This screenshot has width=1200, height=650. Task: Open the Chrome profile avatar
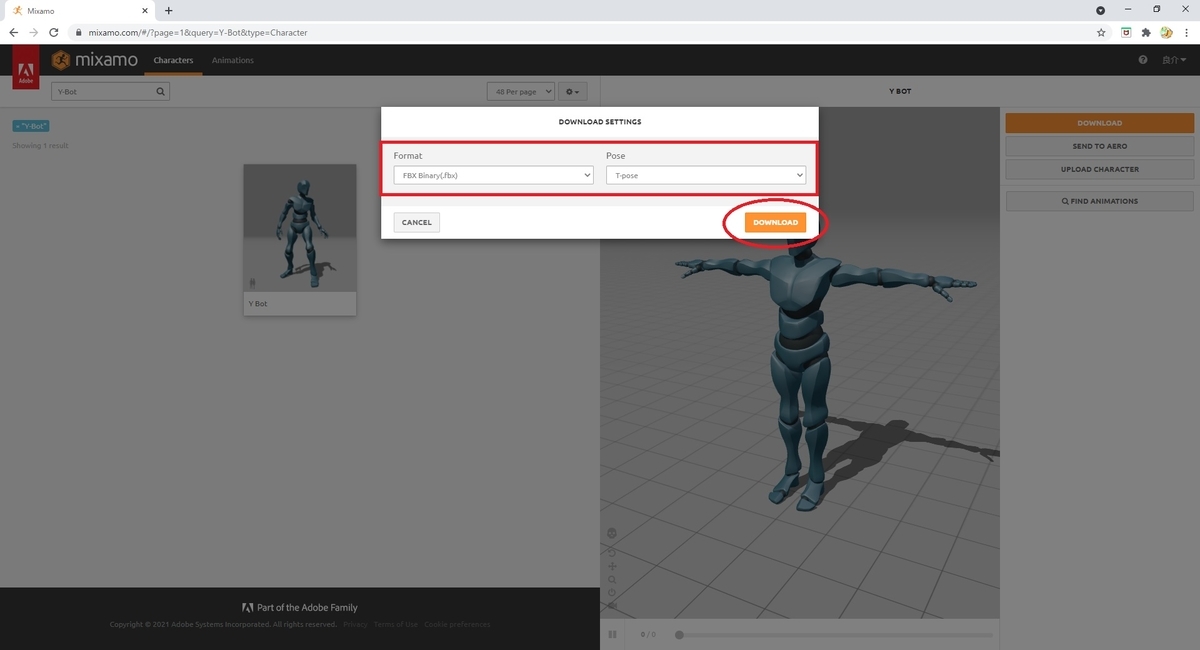click(1166, 32)
